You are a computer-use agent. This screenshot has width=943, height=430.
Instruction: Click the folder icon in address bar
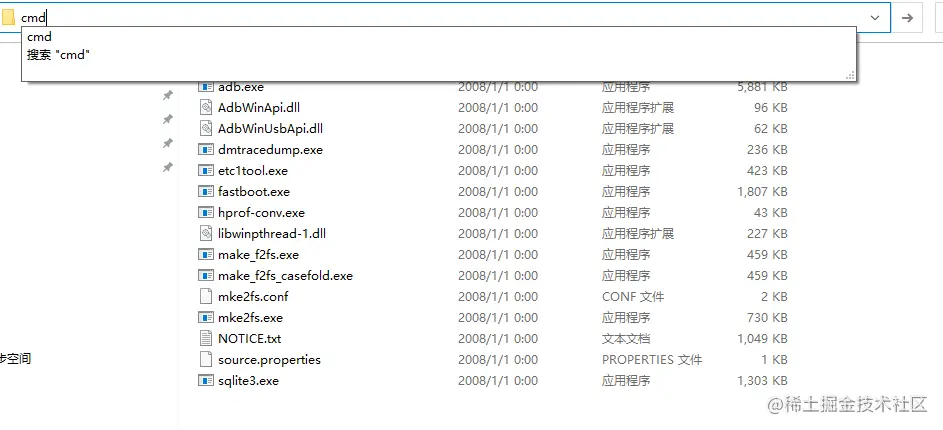pos(8,17)
